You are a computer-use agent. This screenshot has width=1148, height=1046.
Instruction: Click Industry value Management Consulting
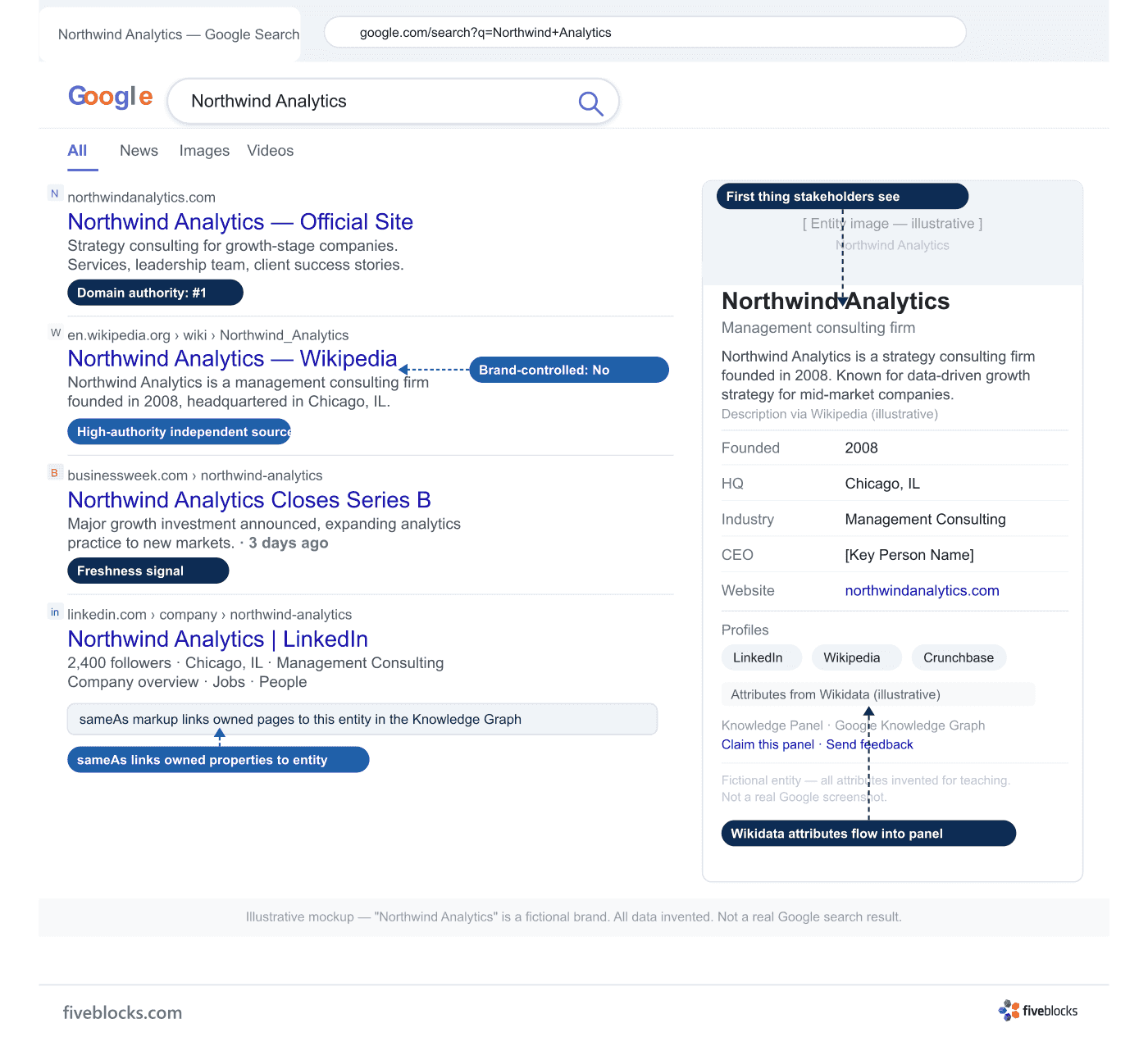pyautogui.click(x=925, y=520)
